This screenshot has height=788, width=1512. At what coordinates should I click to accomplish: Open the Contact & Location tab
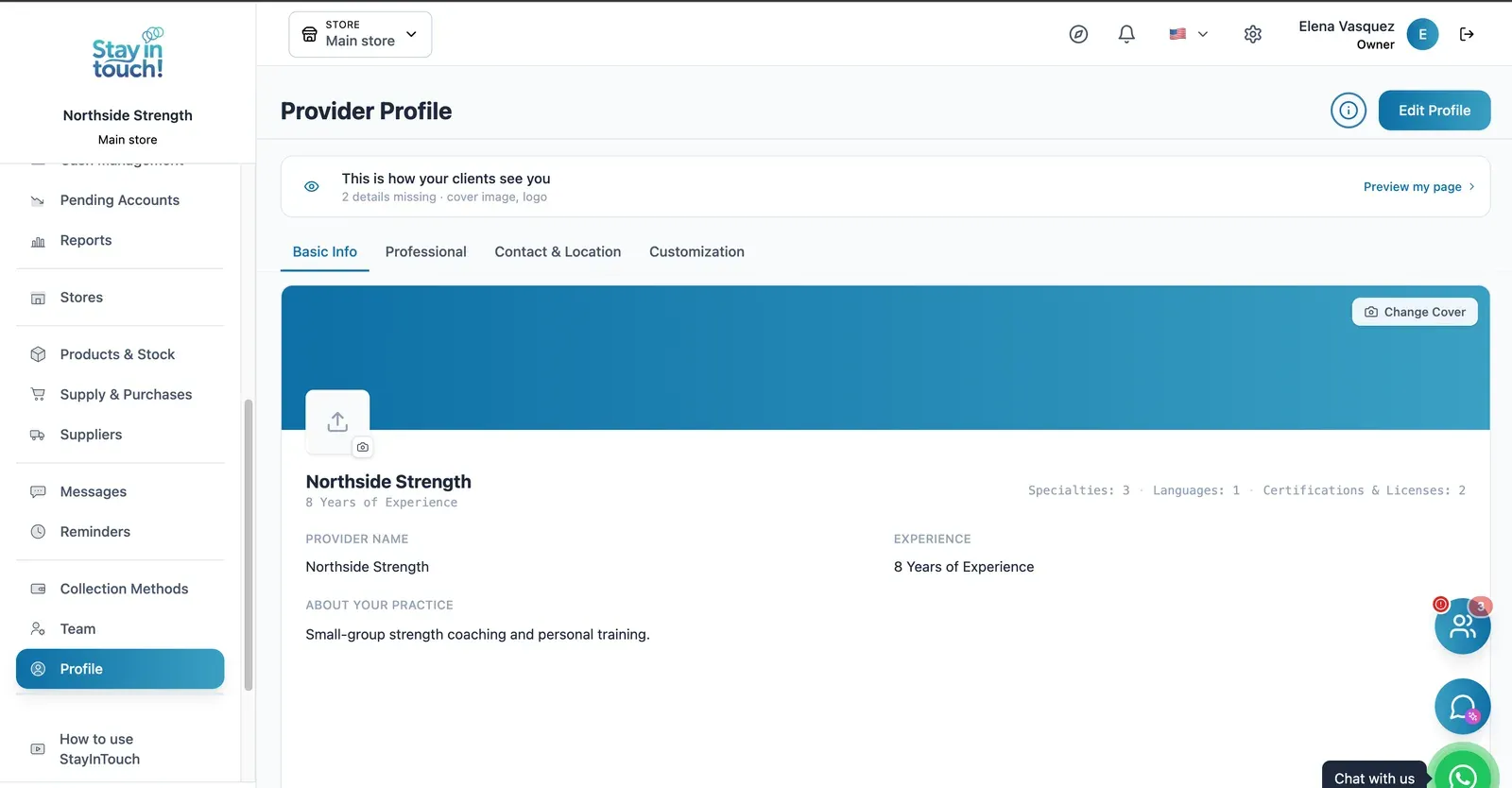[x=558, y=252]
